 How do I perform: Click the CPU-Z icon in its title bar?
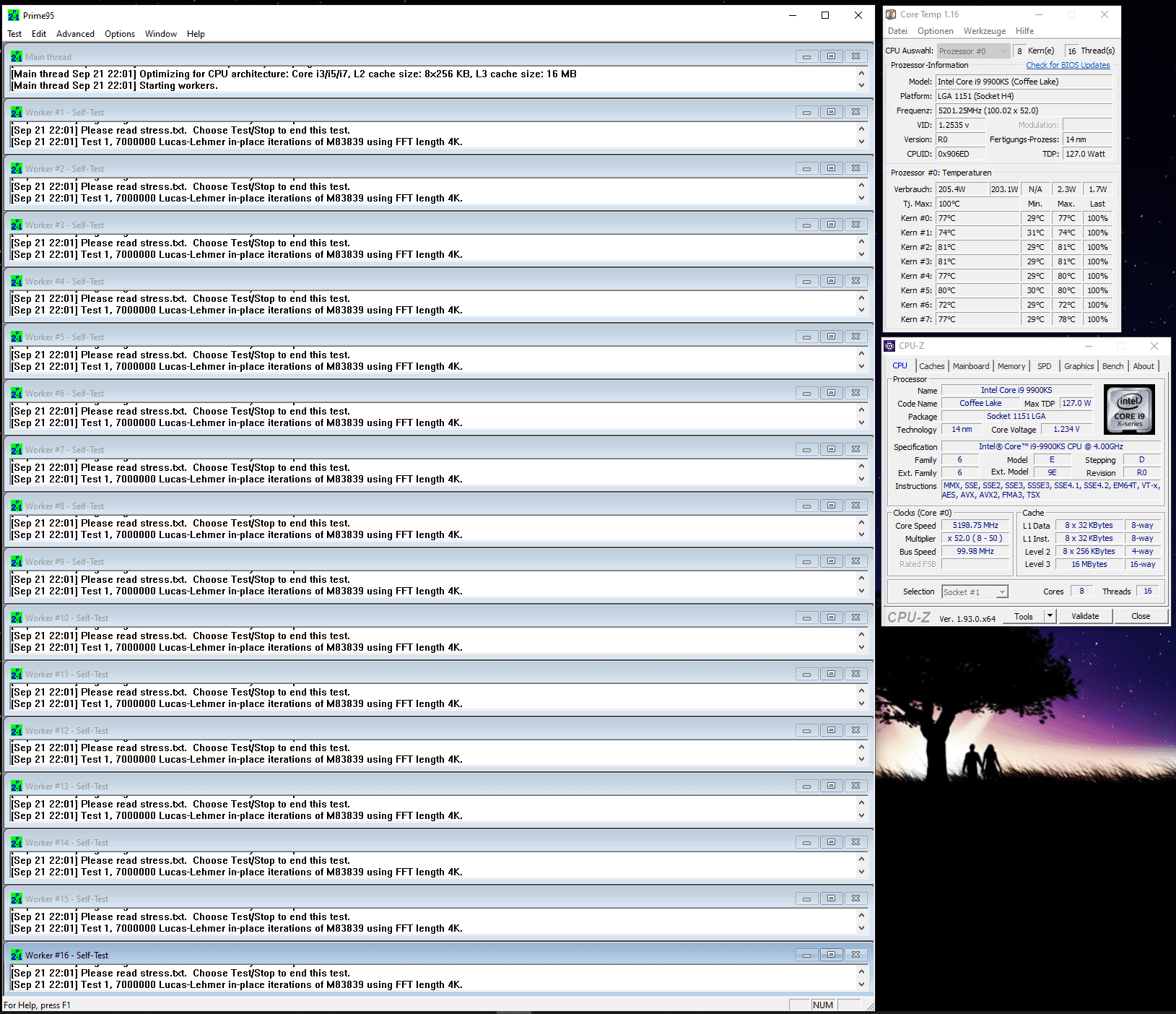pyautogui.click(x=890, y=346)
